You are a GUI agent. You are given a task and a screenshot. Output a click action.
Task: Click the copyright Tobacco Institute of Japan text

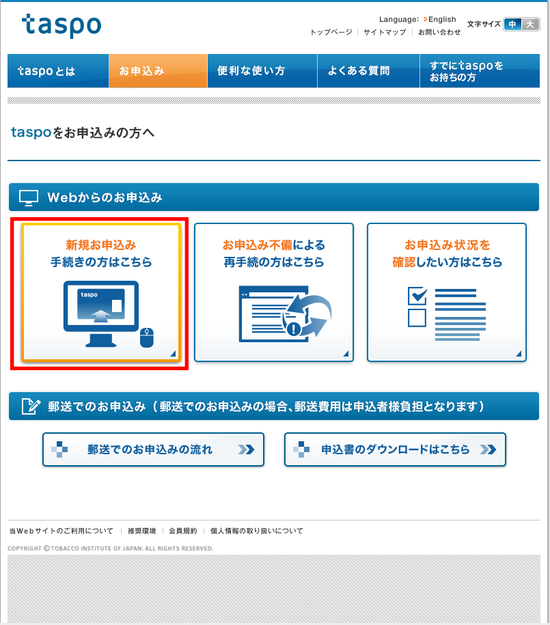coord(110,548)
